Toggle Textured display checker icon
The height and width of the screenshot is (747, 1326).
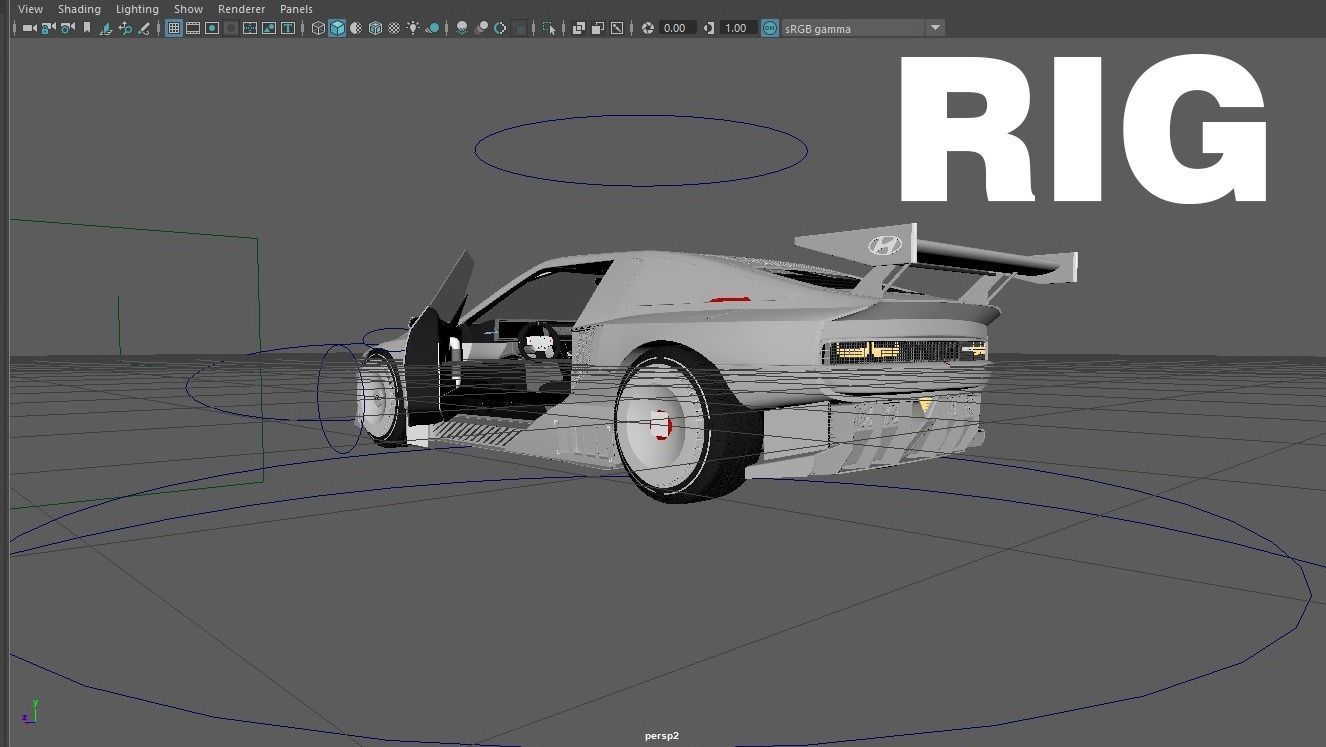point(394,28)
